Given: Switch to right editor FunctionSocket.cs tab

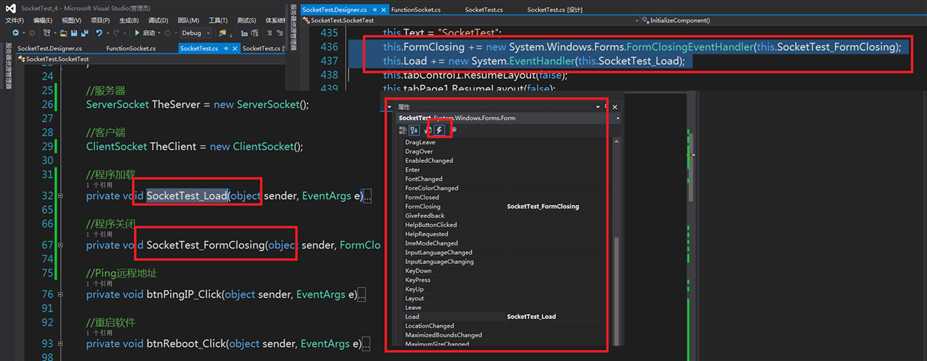Looking at the screenshot, I should [415, 10].
